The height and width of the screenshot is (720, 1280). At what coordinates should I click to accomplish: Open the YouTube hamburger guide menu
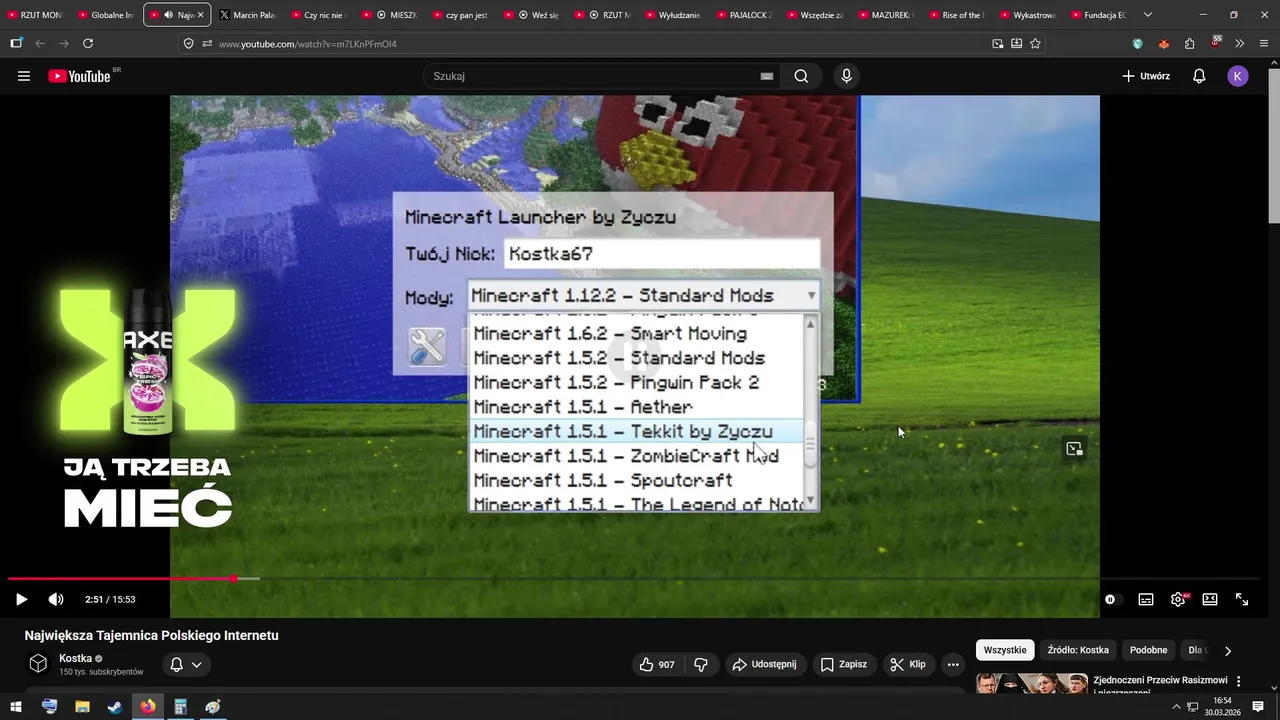coord(24,76)
